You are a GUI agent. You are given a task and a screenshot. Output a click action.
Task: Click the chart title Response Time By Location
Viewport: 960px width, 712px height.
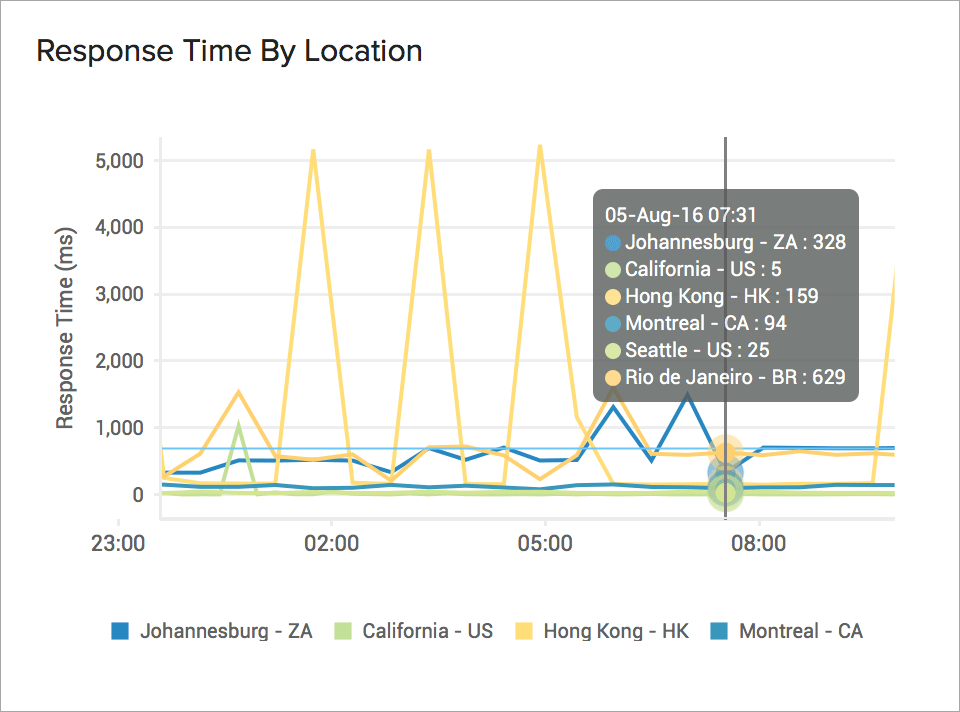pyautogui.click(x=229, y=51)
